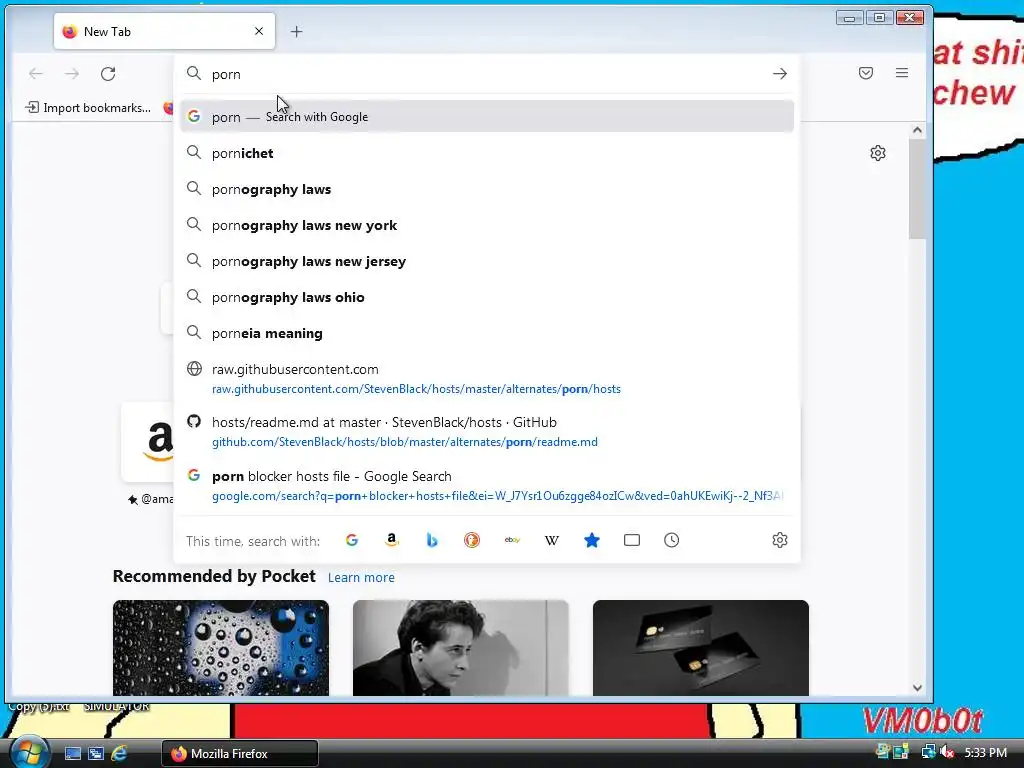The width and height of the screenshot is (1024, 768).
Task: Open blocker hosts file Google Search result
Action: tap(487, 486)
